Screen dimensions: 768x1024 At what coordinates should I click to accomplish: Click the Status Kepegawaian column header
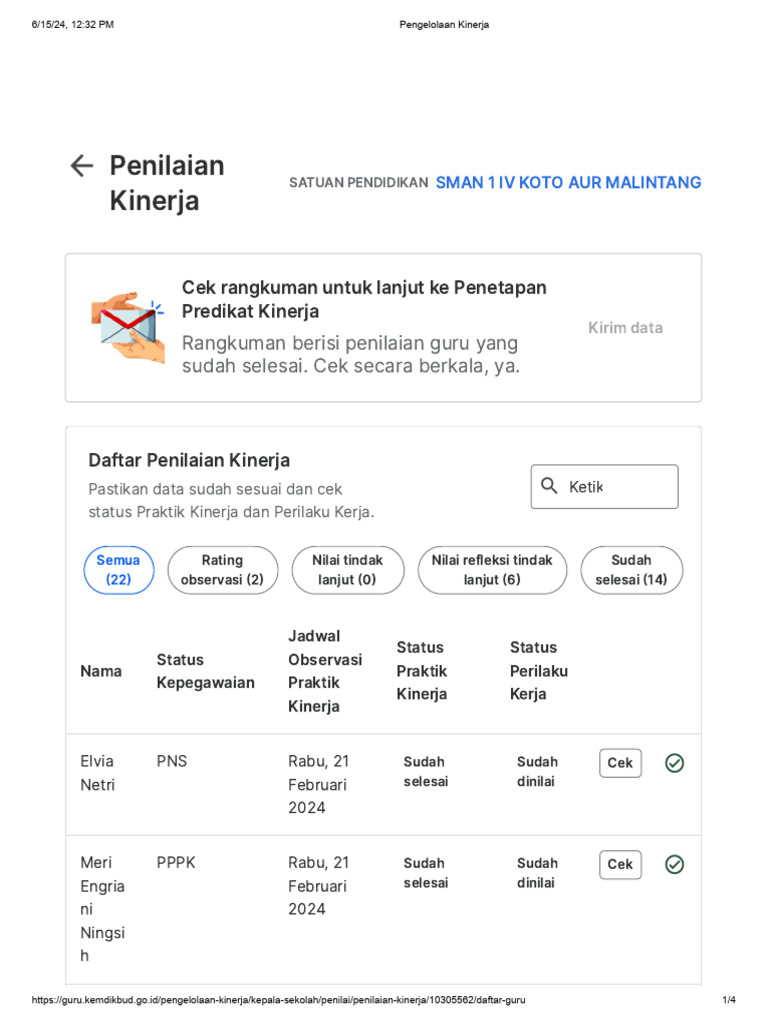tap(205, 671)
